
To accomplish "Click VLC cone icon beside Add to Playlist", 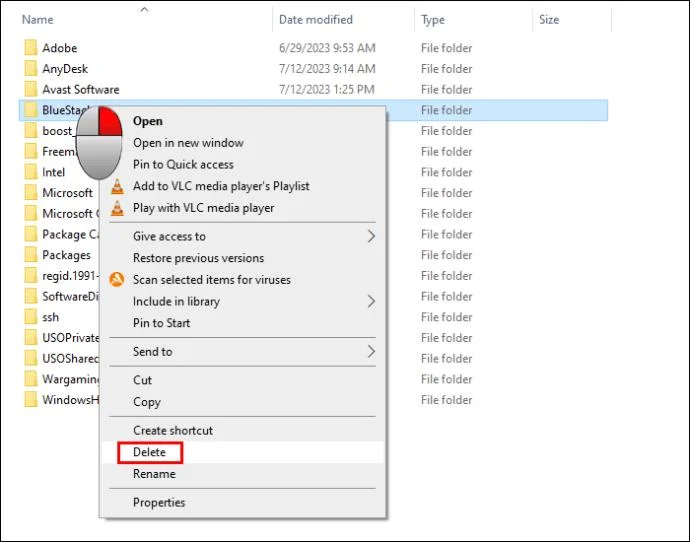I will tap(117, 186).
